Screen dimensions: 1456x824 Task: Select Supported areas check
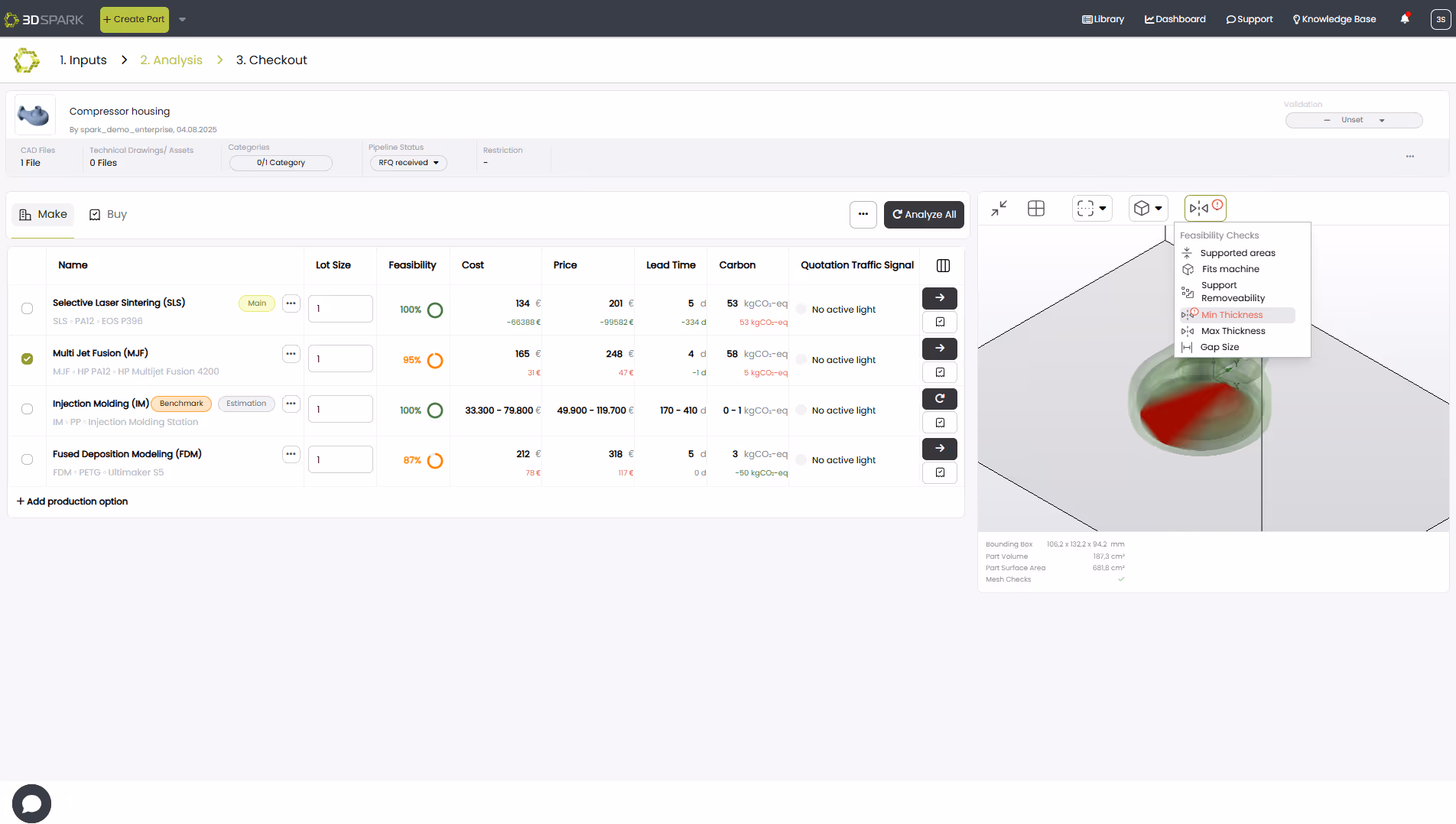click(x=1237, y=253)
